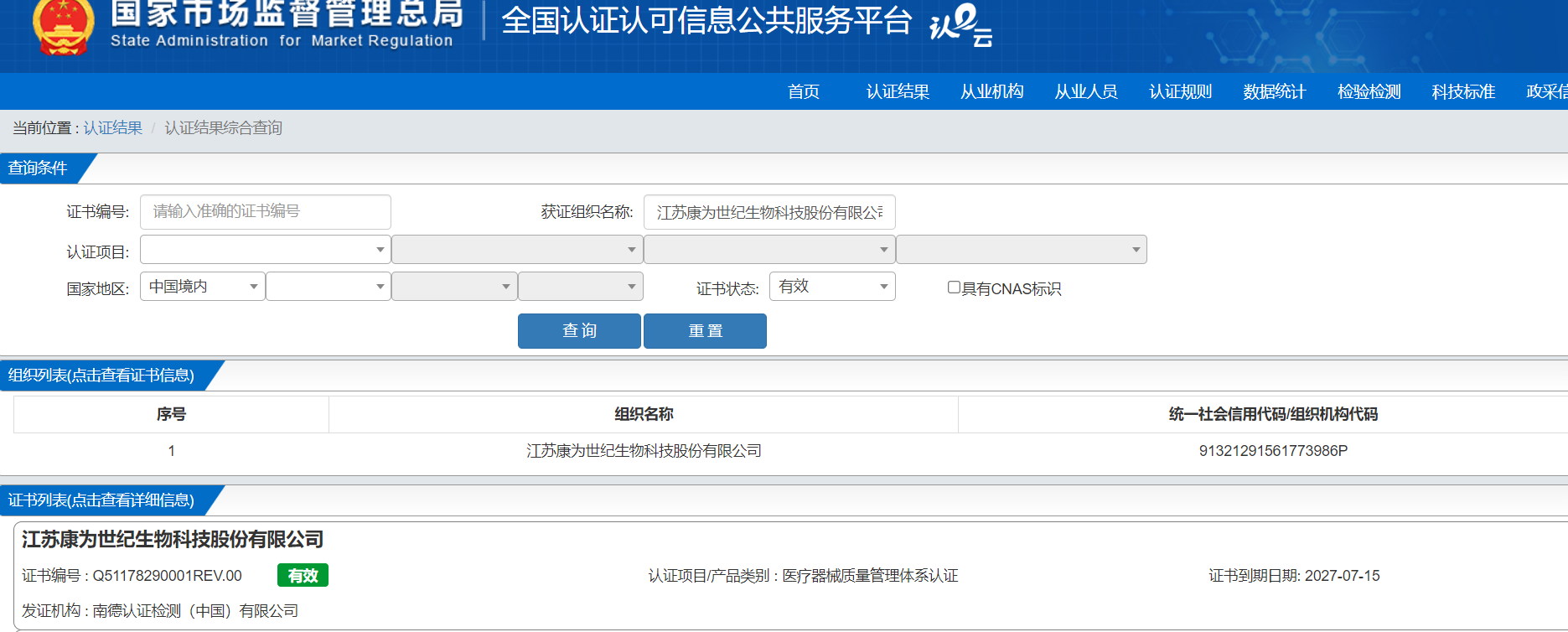Click the 序号 column header
Screen dimensions: 1568x632
171,414
